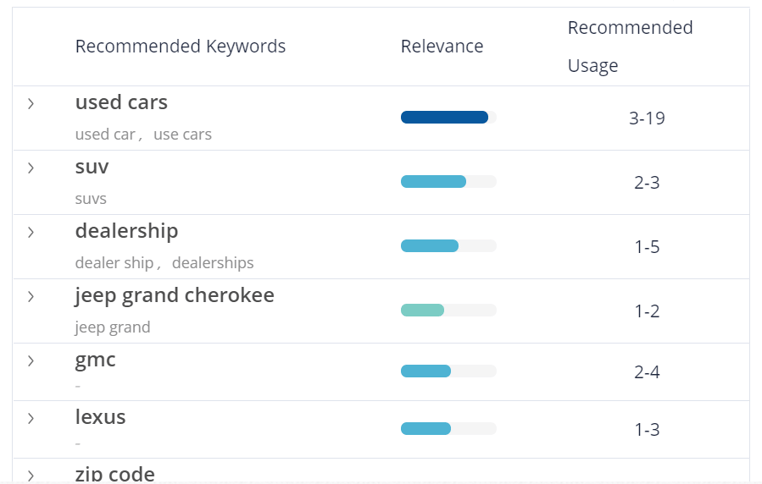The width and height of the screenshot is (762, 484).
Task: Click the dealership keyword text
Action: [126, 231]
